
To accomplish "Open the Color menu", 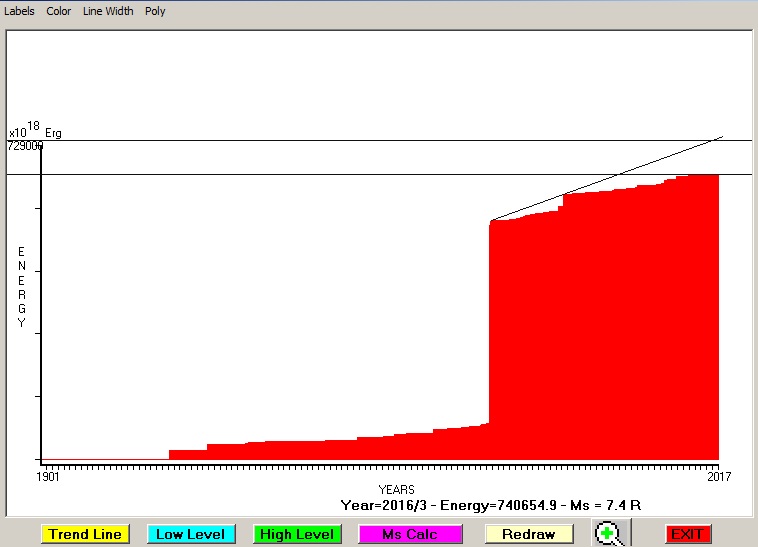I will (x=59, y=11).
